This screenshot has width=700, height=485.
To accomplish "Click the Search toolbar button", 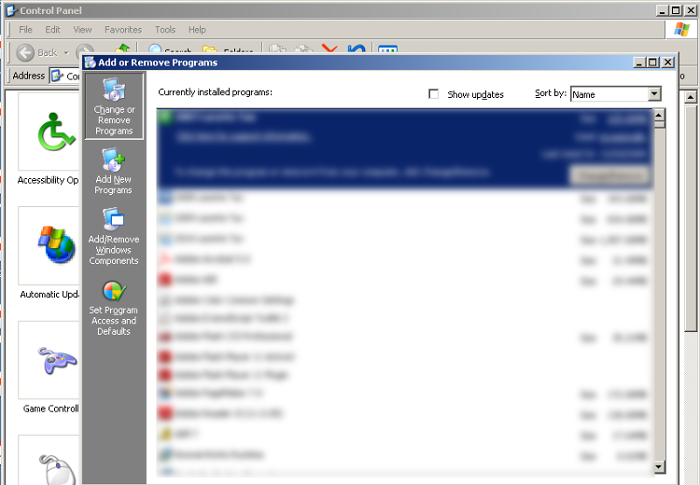I will 170,52.
